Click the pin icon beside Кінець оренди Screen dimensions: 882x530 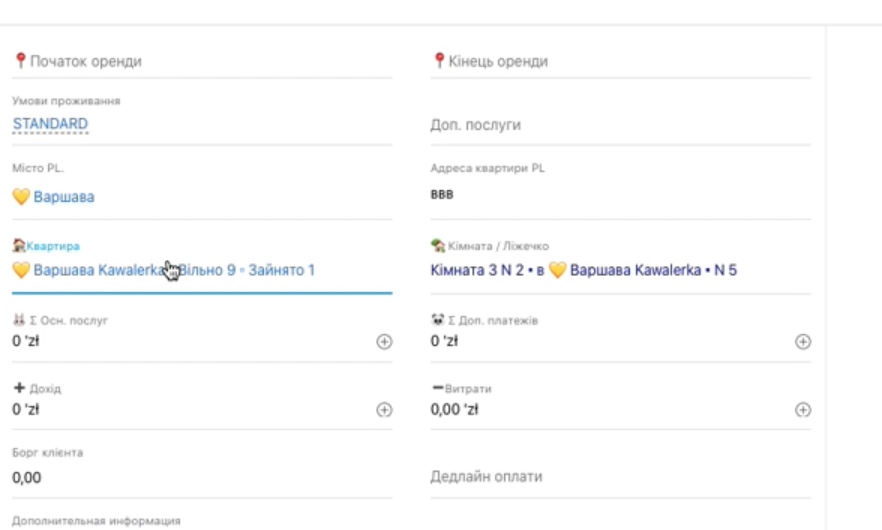[x=438, y=61]
